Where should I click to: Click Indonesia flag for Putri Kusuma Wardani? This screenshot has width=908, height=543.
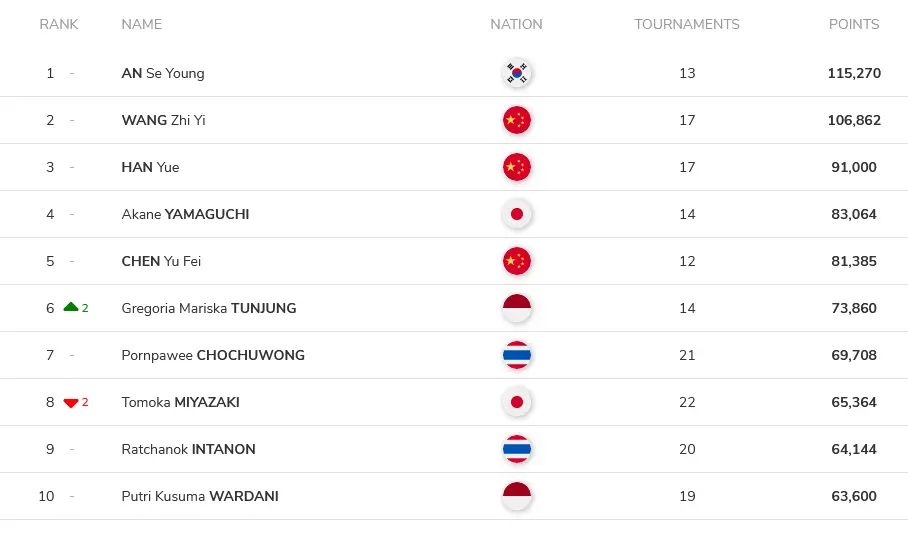(x=517, y=496)
